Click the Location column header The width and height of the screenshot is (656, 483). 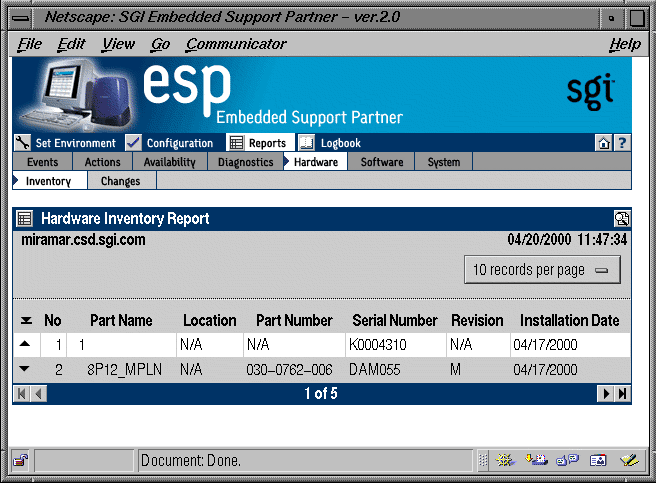coord(210,321)
